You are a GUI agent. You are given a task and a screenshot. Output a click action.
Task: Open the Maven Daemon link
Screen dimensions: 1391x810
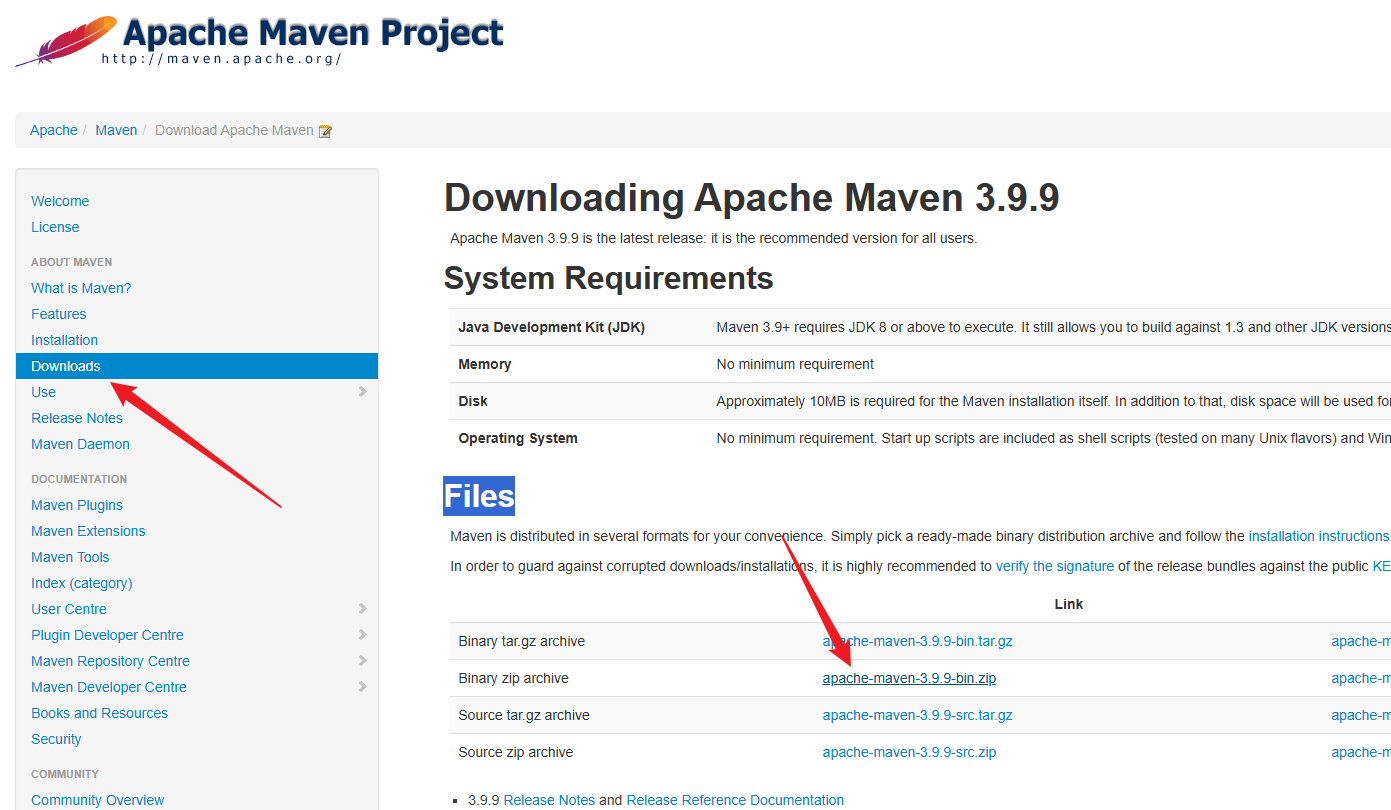[81, 444]
